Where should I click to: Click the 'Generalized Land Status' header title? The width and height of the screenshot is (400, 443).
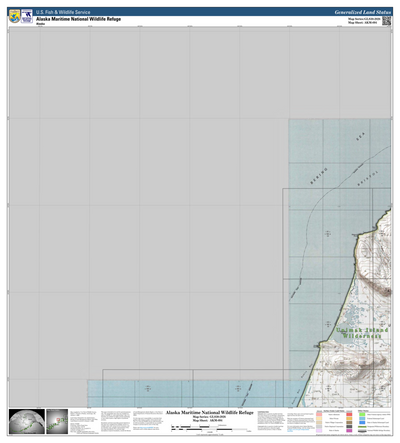tap(362, 12)
